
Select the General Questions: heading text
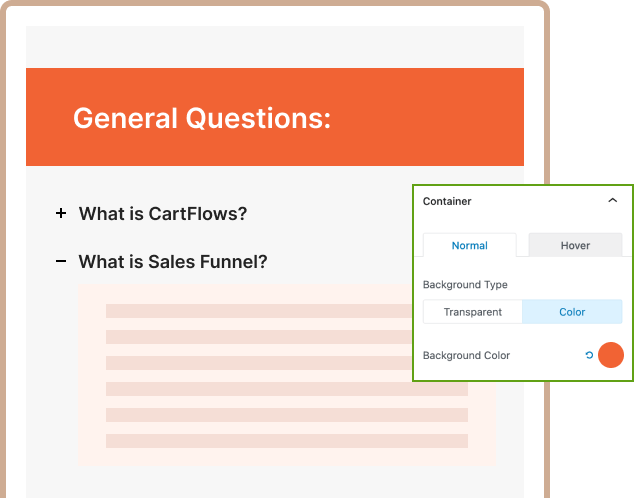coord(201,118)
